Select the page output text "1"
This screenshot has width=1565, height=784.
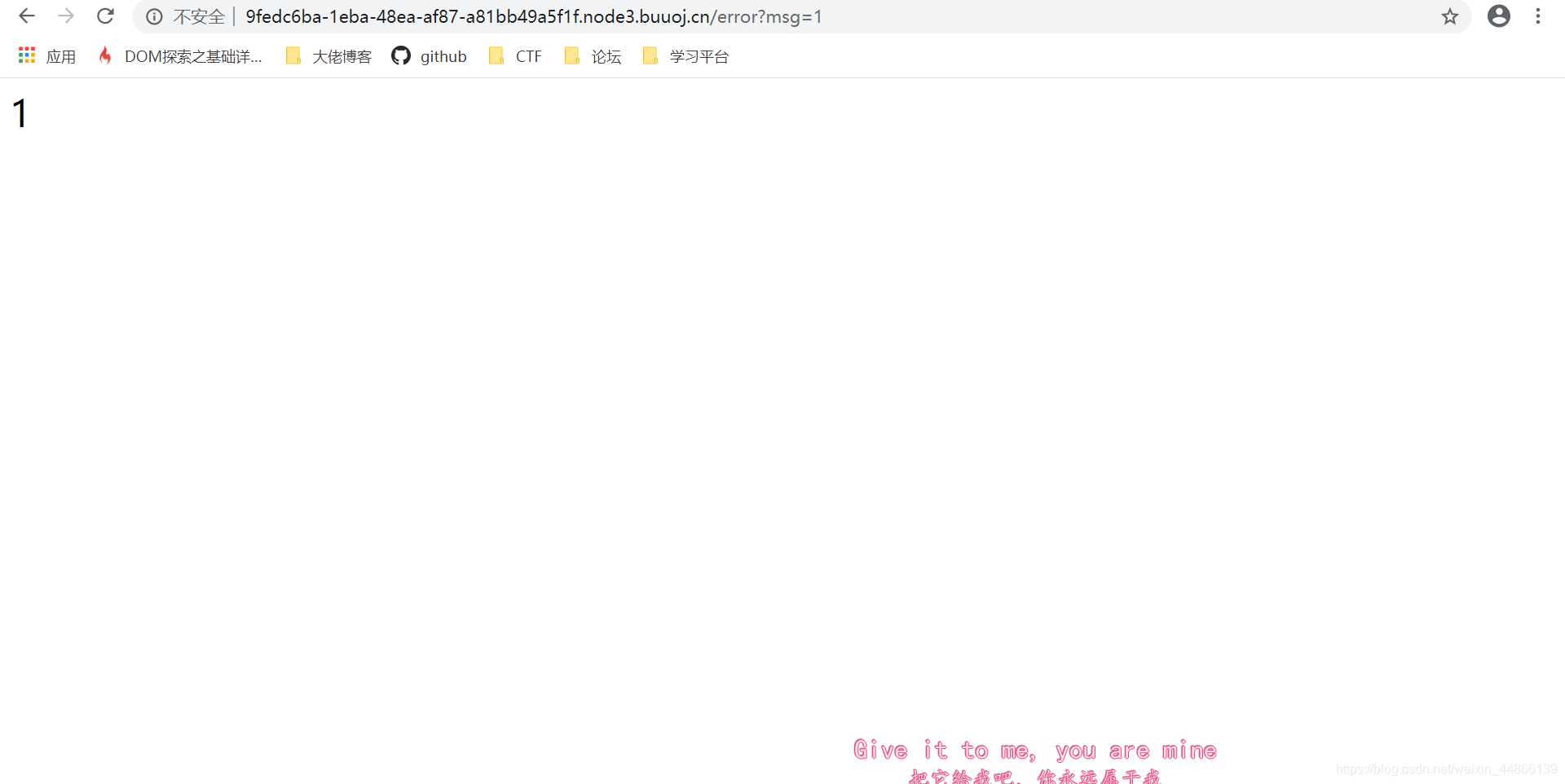click(x=20, y=113)
